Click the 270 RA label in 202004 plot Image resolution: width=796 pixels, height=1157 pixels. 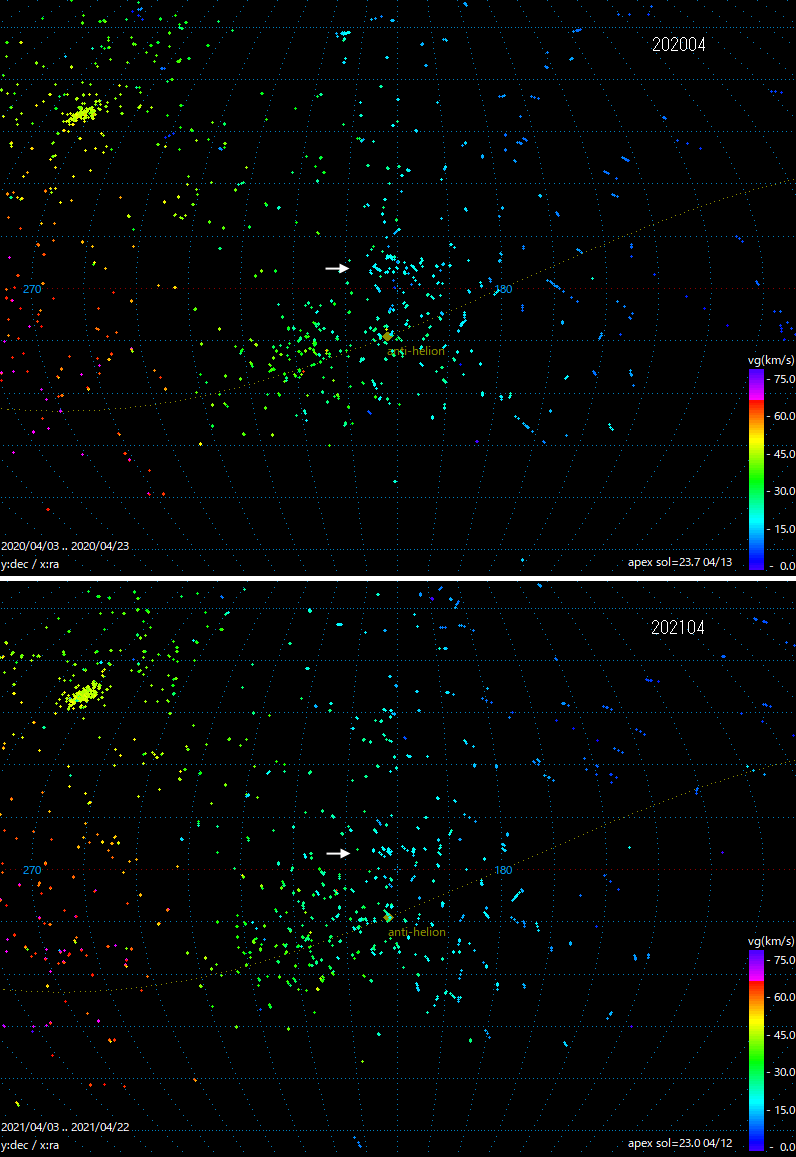[32, 289]
